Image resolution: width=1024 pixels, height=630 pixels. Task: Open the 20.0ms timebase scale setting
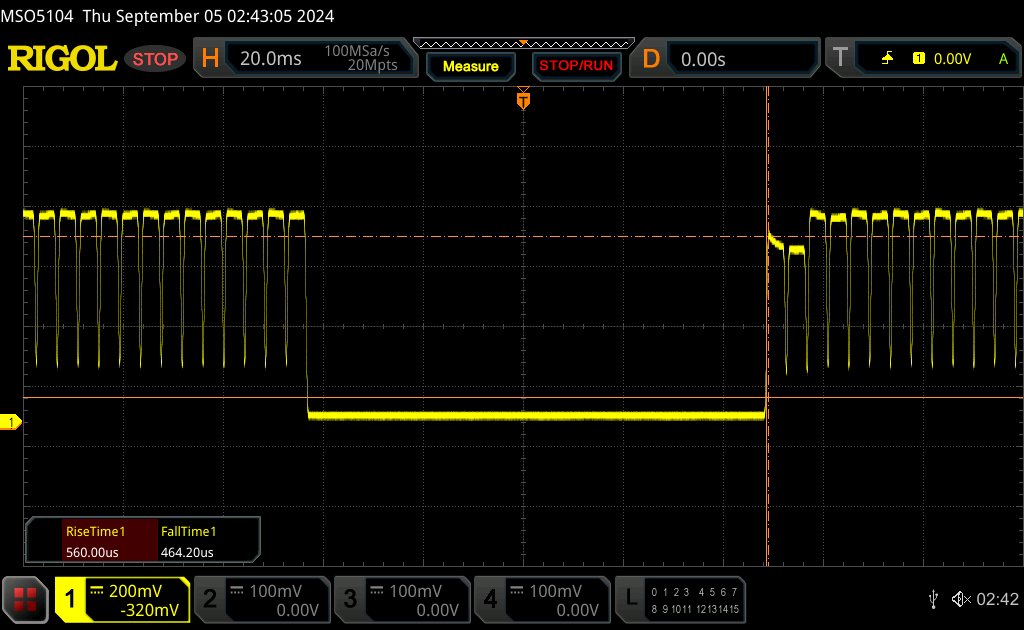tap(271, 59)
